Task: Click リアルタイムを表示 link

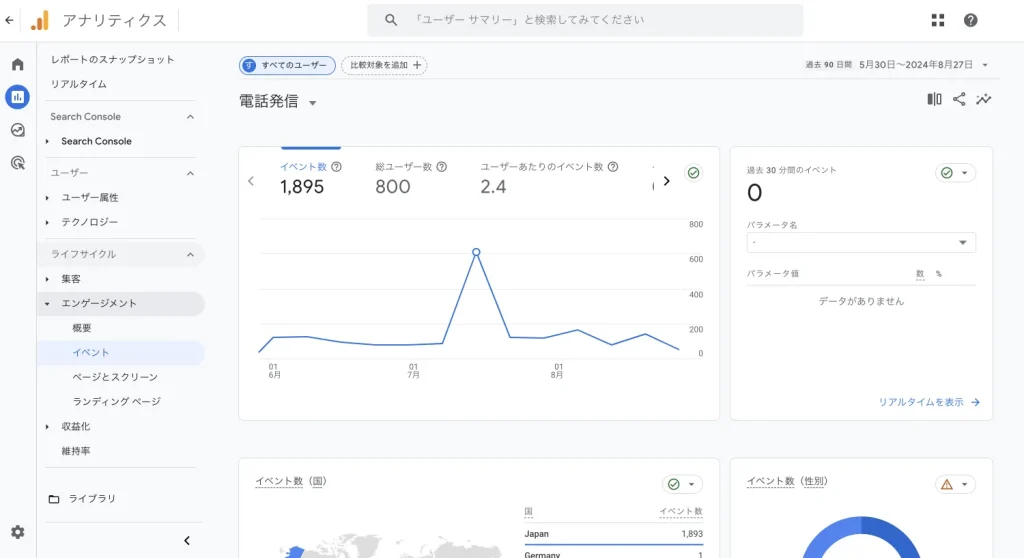Action: pyautogui.click(x=929, y=402)
